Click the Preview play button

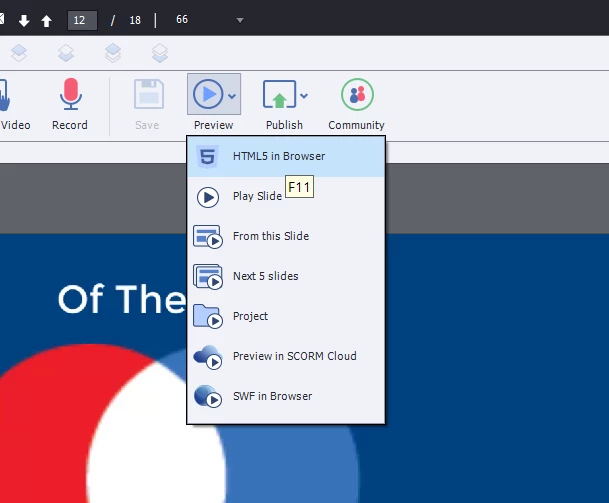pos(208,94)
